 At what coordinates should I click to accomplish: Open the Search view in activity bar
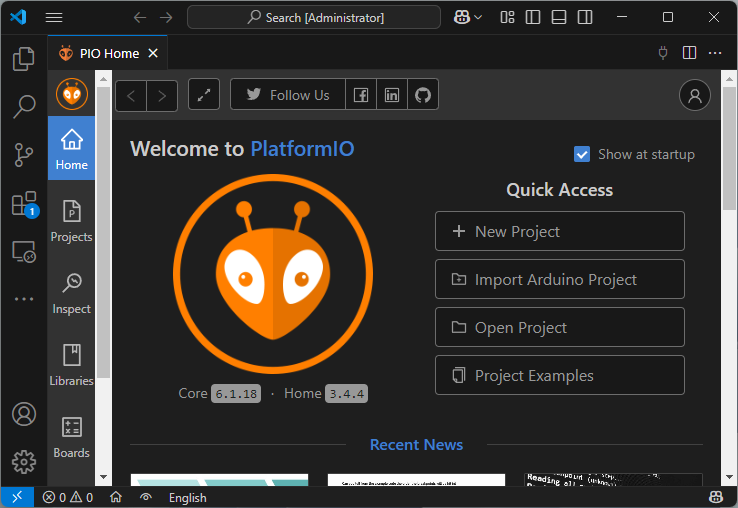pos(24,106)
